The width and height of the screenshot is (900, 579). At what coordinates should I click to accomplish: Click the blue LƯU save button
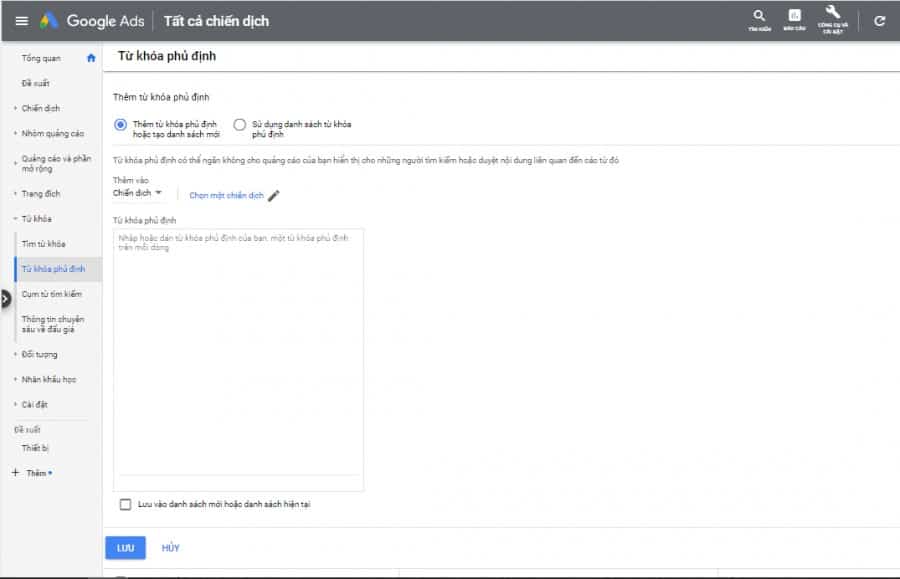click(125, 548)
